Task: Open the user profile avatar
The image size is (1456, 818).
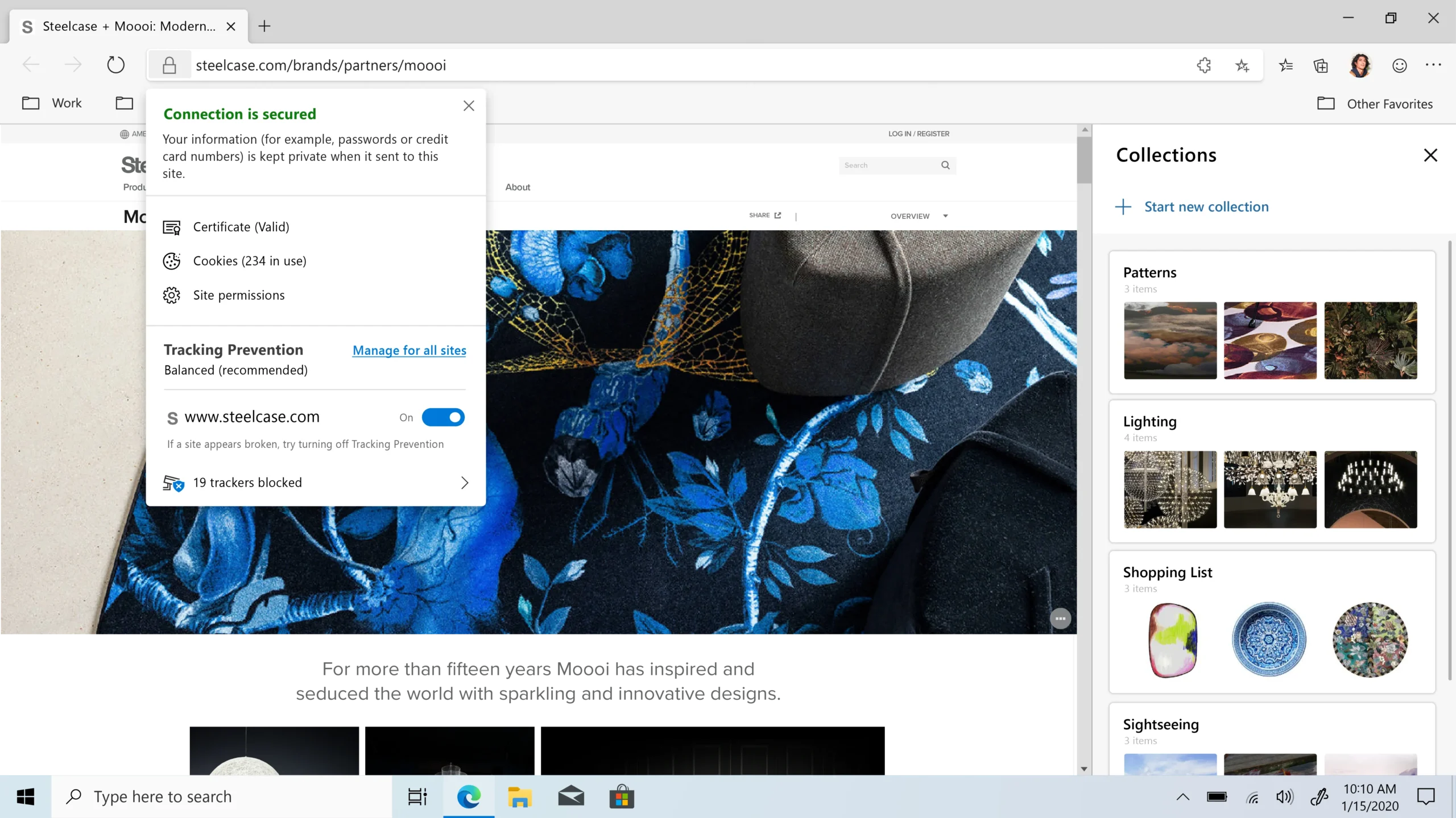Action: pos(1360,65)
